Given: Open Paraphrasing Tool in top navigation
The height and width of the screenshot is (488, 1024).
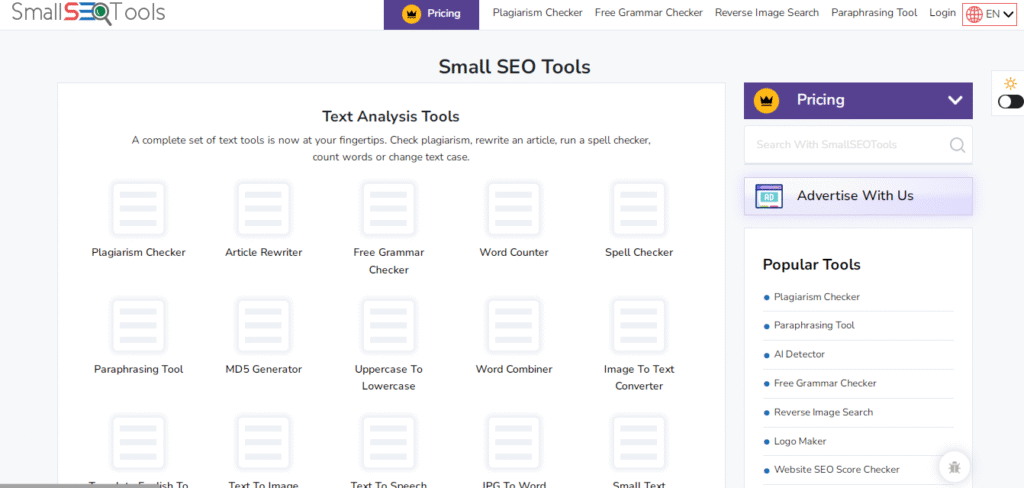Looking at the screenshot, I should coord(874,12).
